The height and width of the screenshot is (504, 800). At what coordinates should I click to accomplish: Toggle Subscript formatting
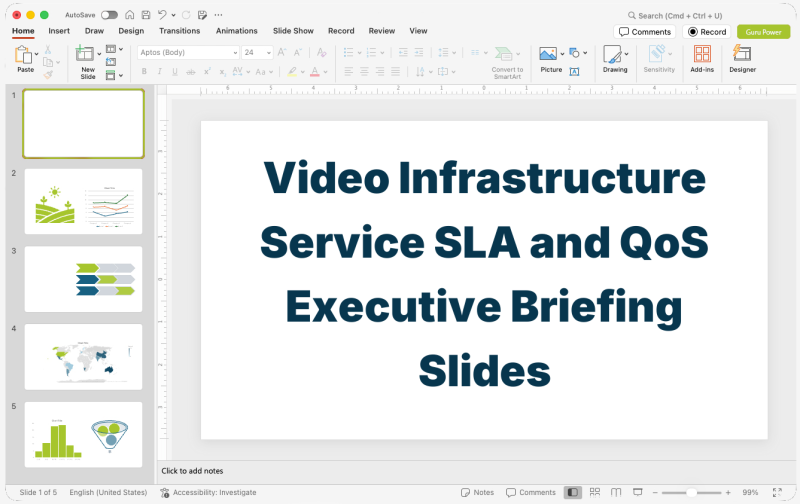click(222, 72)
